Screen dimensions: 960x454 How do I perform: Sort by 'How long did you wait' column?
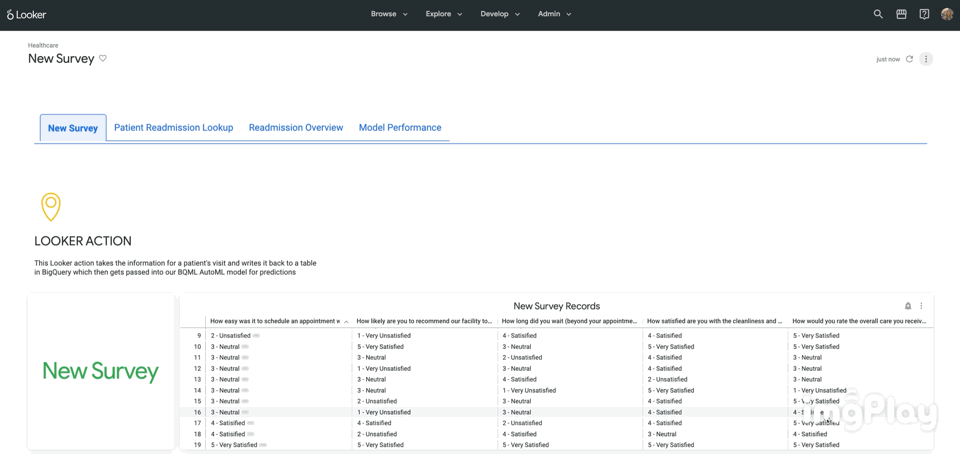pos(569,321)
